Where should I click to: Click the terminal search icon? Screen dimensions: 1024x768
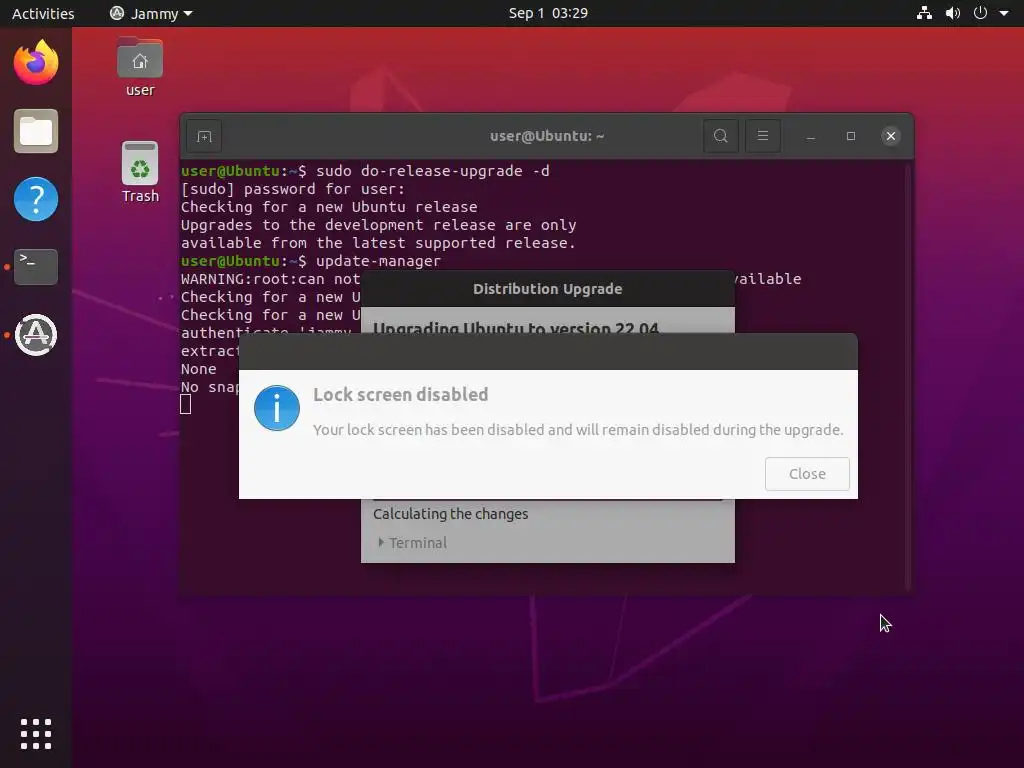720,136
